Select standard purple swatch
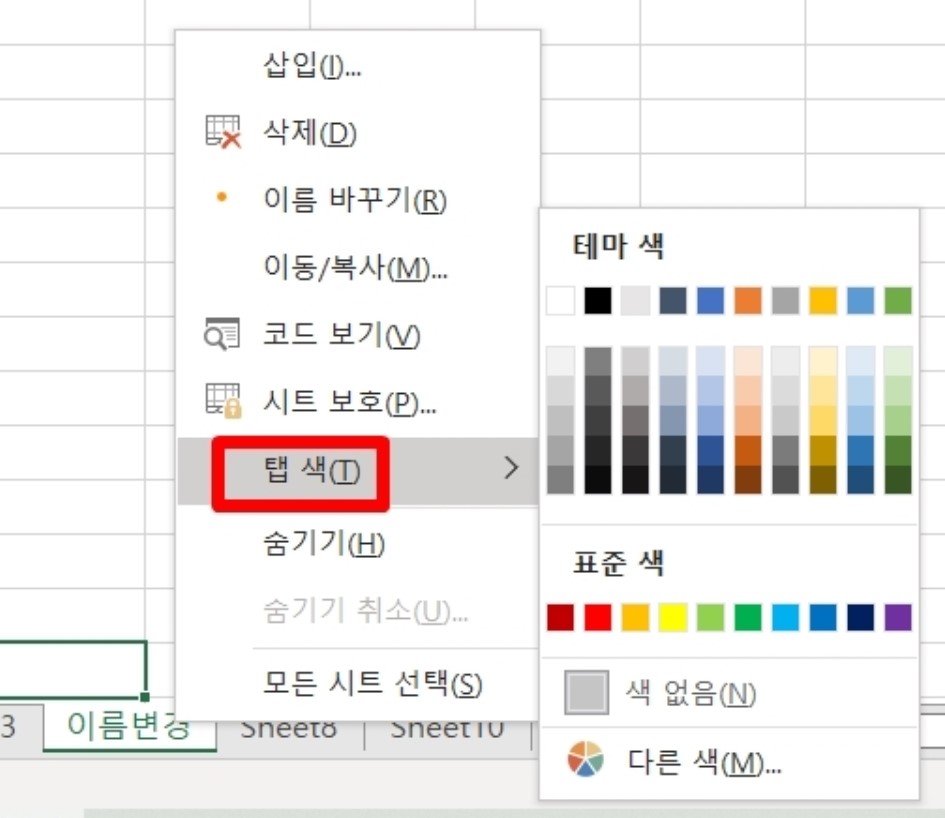 897,617
